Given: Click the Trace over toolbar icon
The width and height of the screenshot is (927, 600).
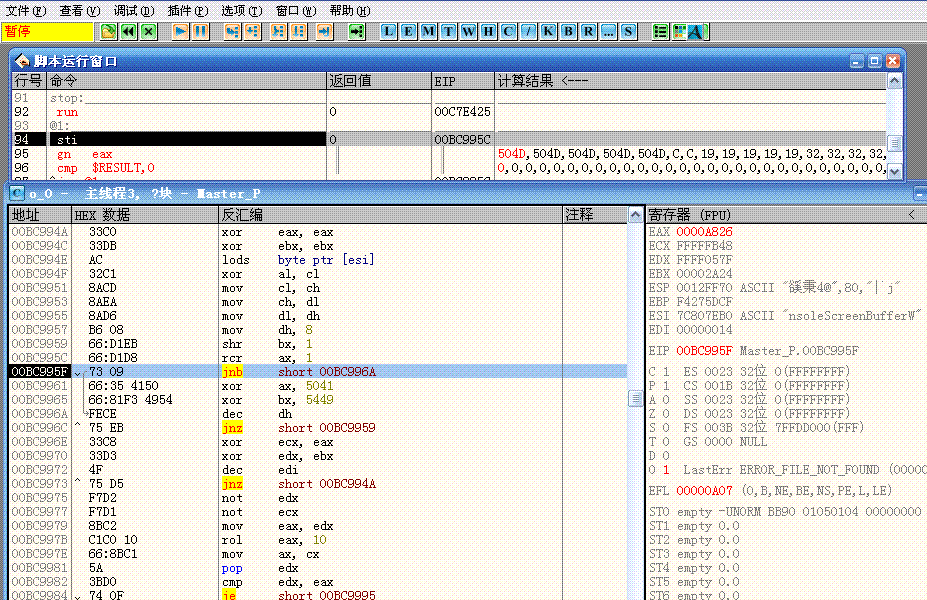Looking at the screenshot, I should [299, 31].
